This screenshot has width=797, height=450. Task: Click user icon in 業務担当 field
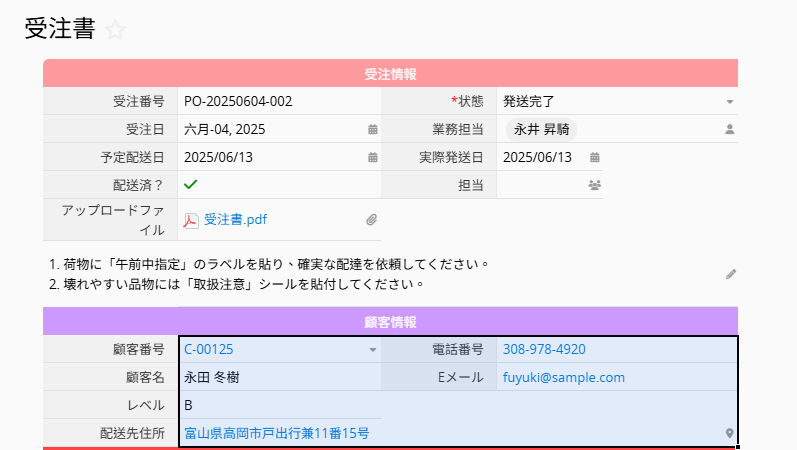tap(729, 129)
